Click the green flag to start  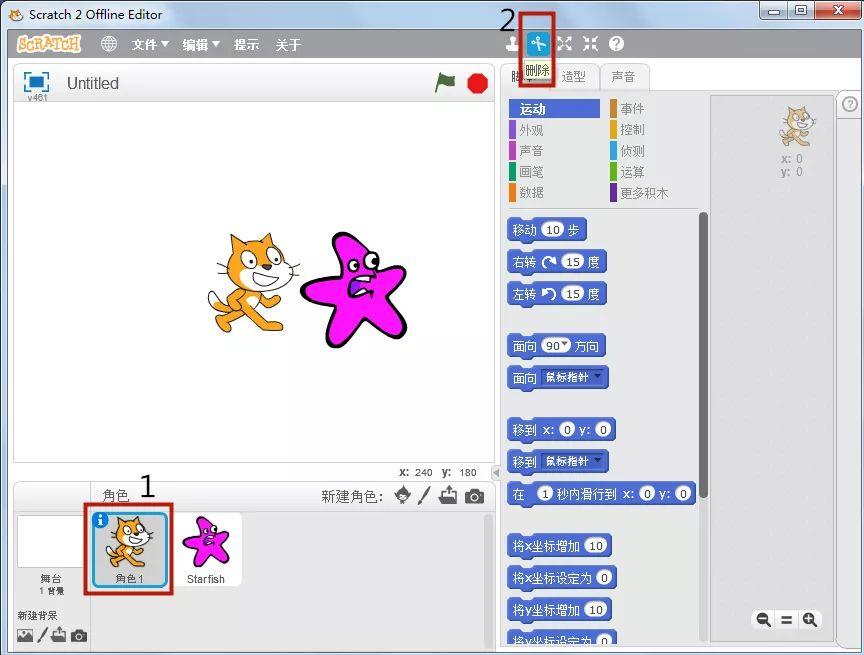[445, 83]
